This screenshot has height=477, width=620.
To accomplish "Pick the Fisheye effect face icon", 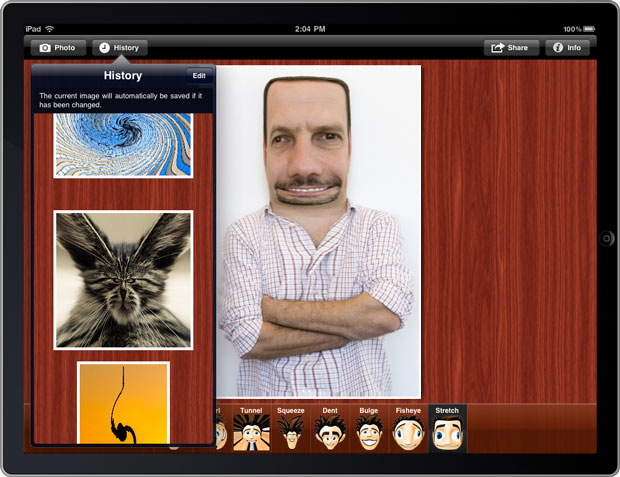I will coord(408,431).
